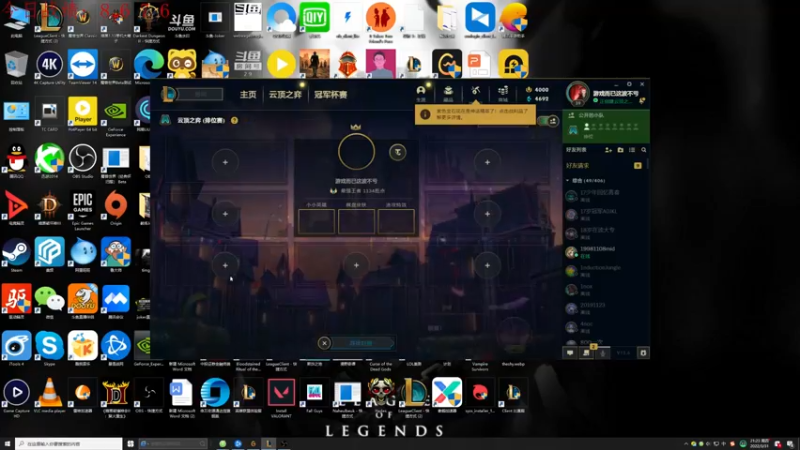The image size is (800, 450).
Task: Open the 好友请求 friend requests row
Action: pos(604,165)
